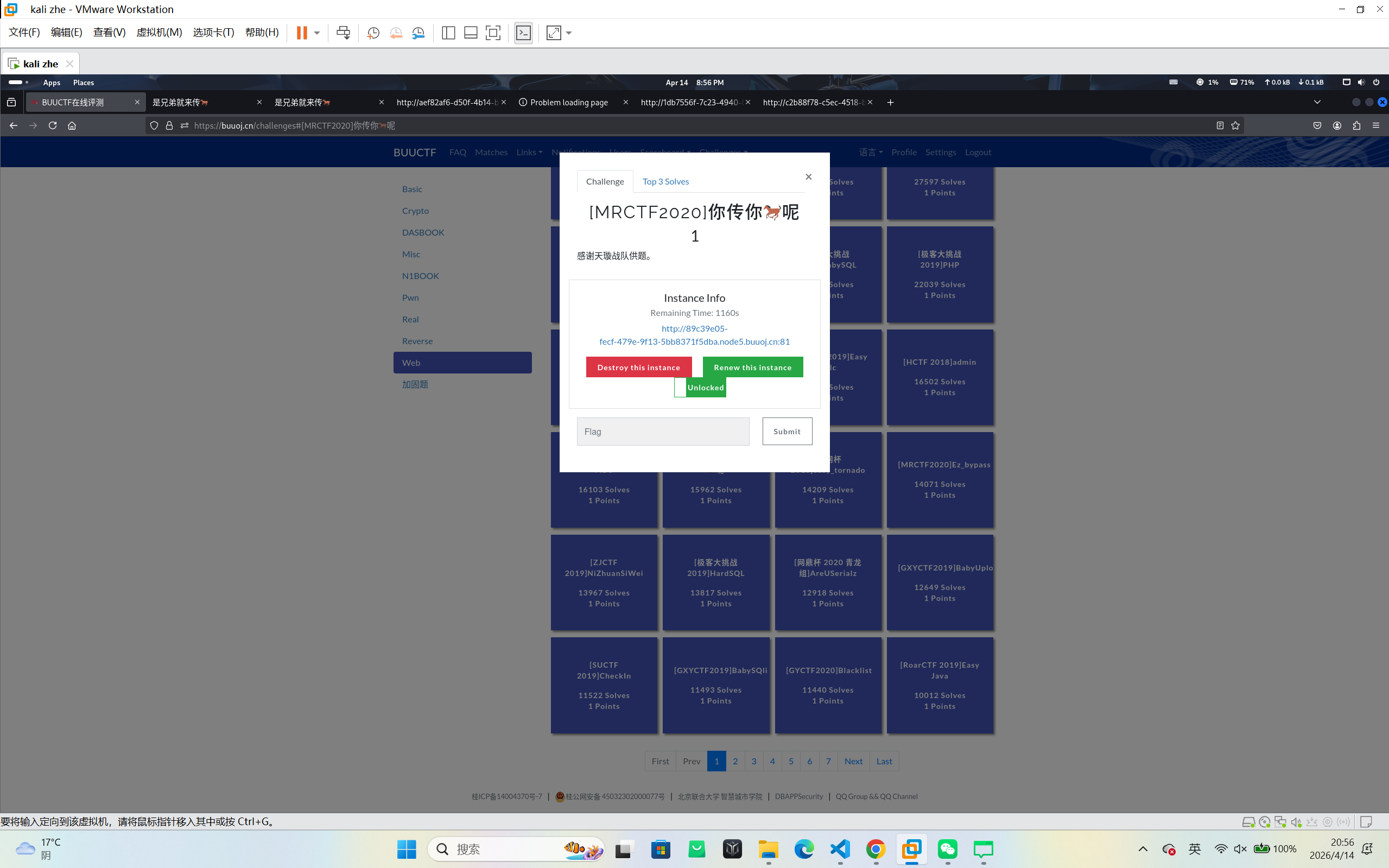1389x868 pixels.
Task: Click into the Flag input field
Action: tap(662, 431)
